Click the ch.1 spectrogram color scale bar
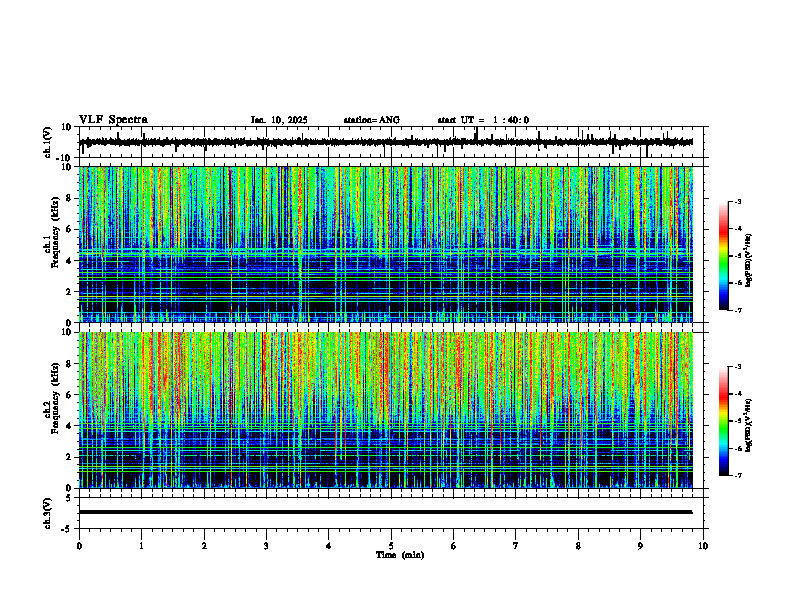This screenshot has height=612, width=792. point(724,256)
